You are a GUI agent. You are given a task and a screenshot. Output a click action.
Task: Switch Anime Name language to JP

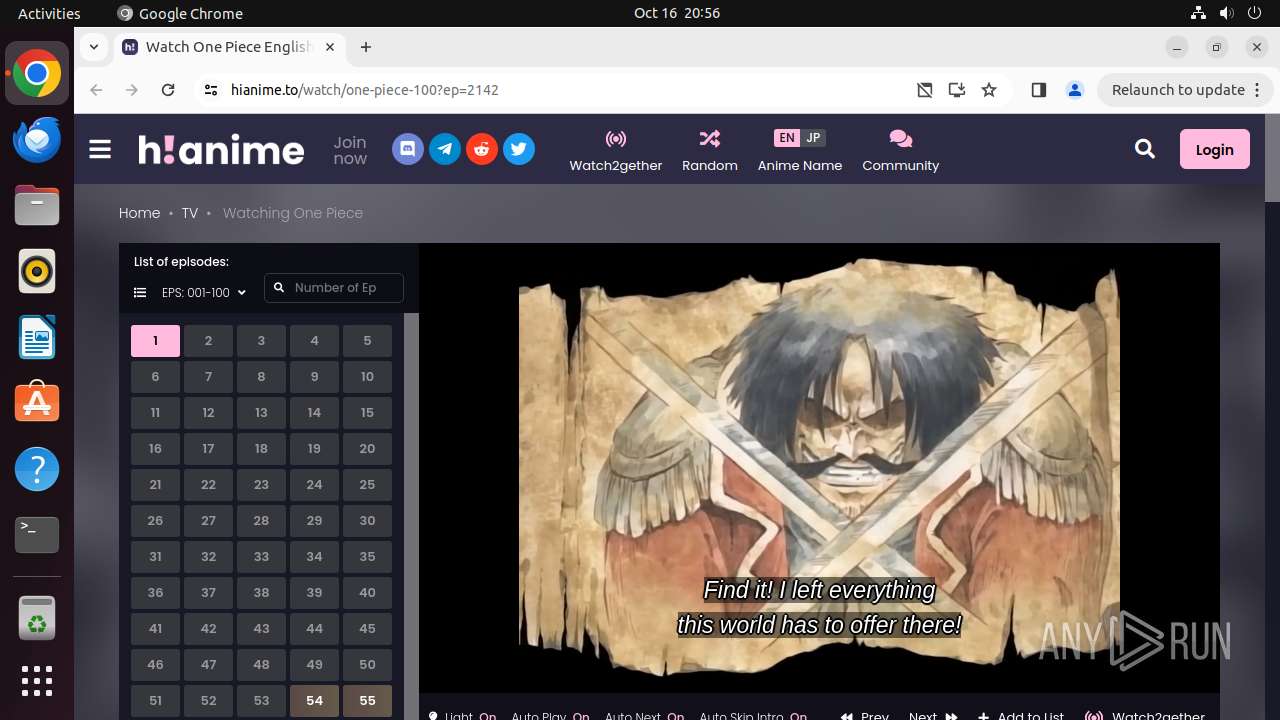point(813,138)
